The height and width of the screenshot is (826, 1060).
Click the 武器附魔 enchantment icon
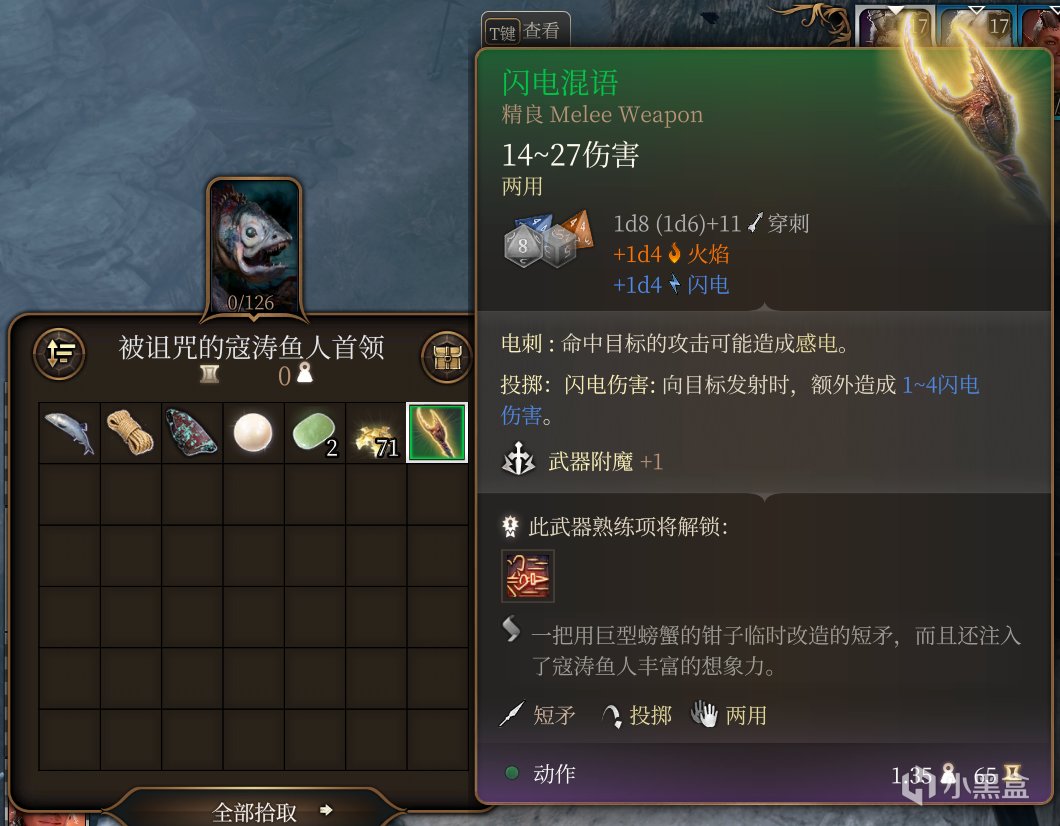(x=519, y=460)
